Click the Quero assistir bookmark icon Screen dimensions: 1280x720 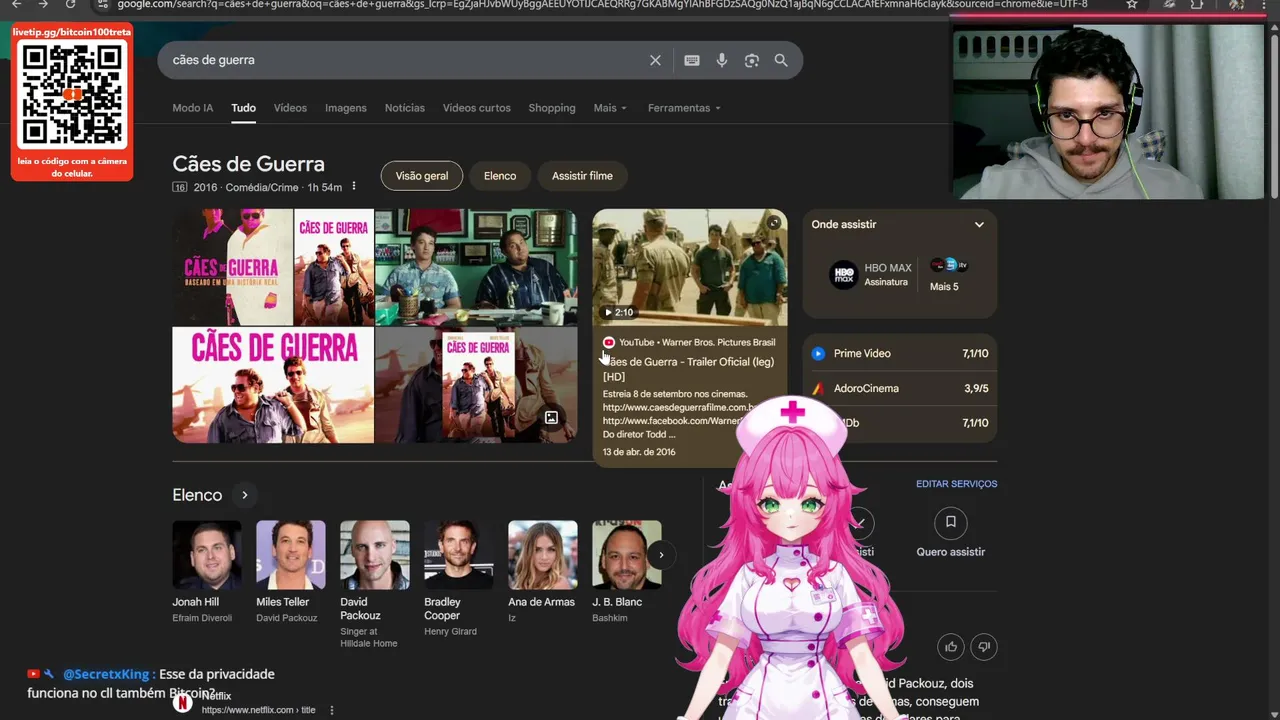[950, 522]
